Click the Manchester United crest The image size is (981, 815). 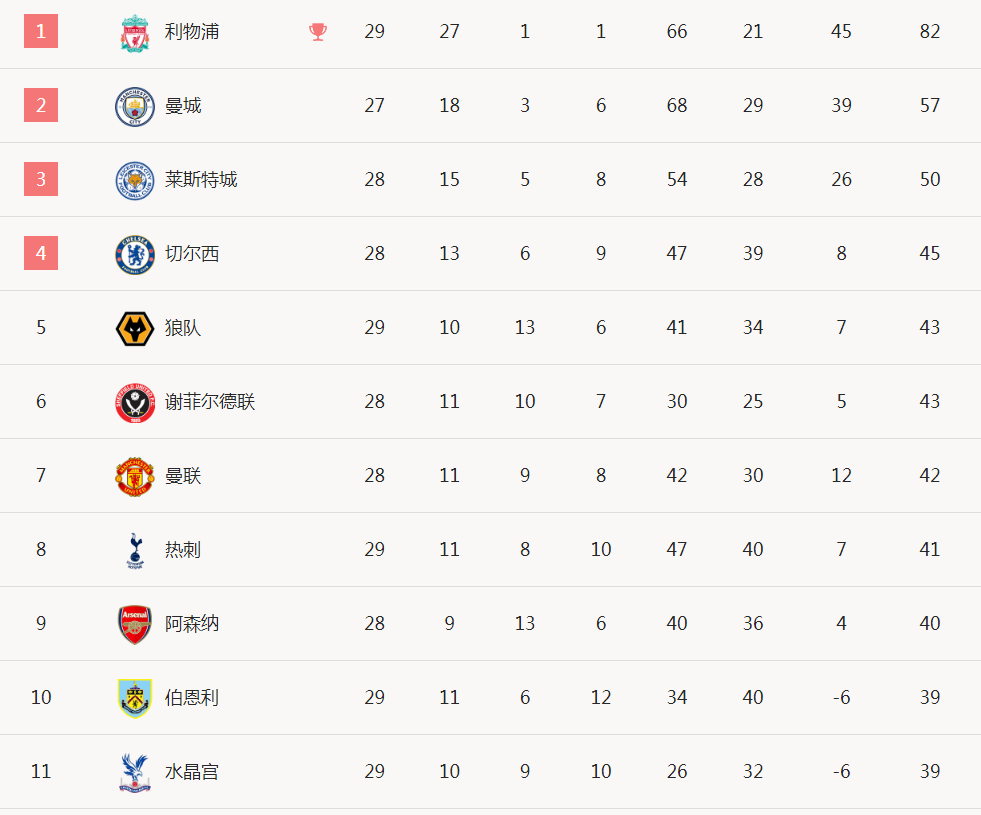pos(135,477)
